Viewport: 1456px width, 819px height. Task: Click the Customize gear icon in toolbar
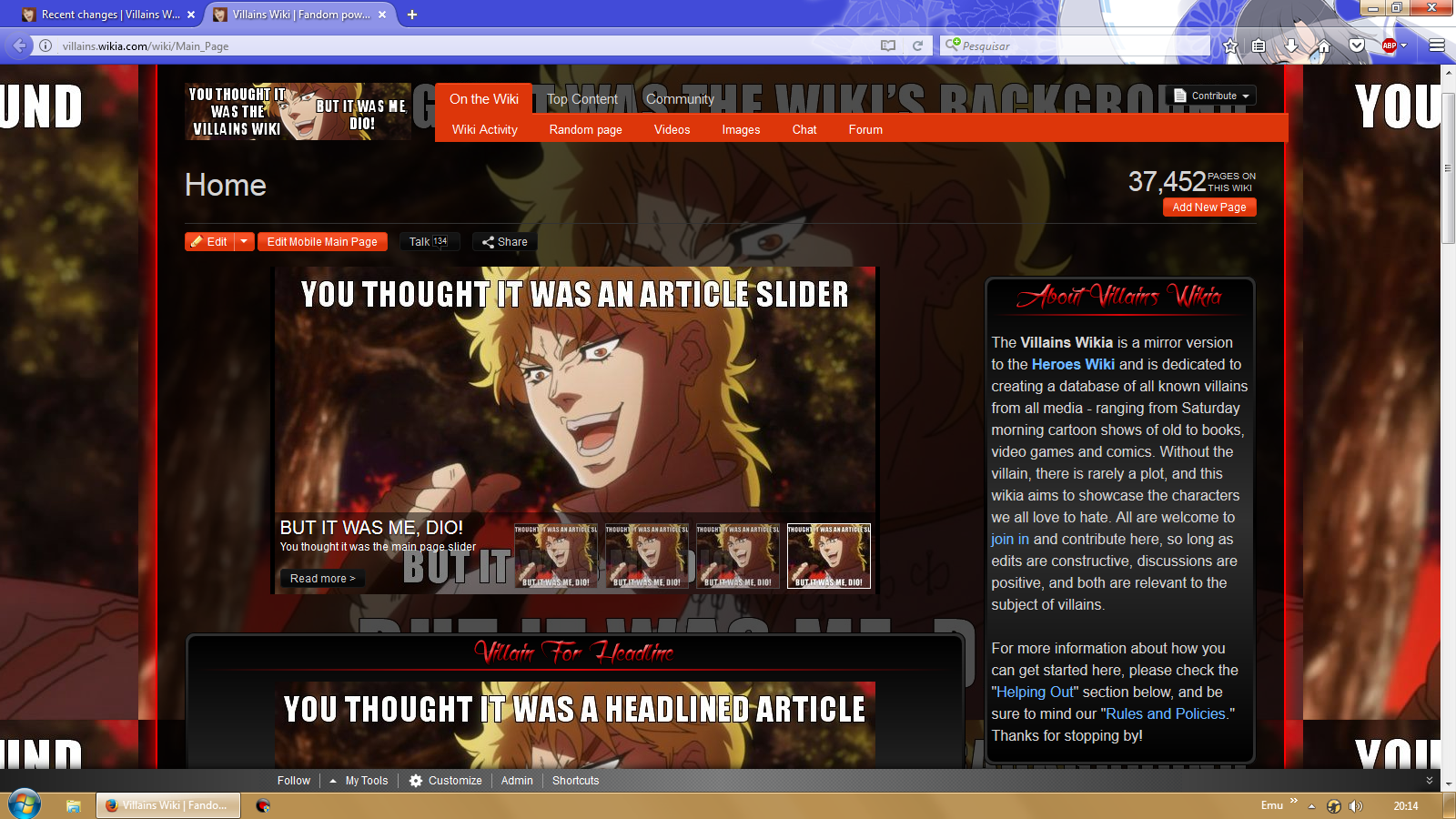point(416,781)
